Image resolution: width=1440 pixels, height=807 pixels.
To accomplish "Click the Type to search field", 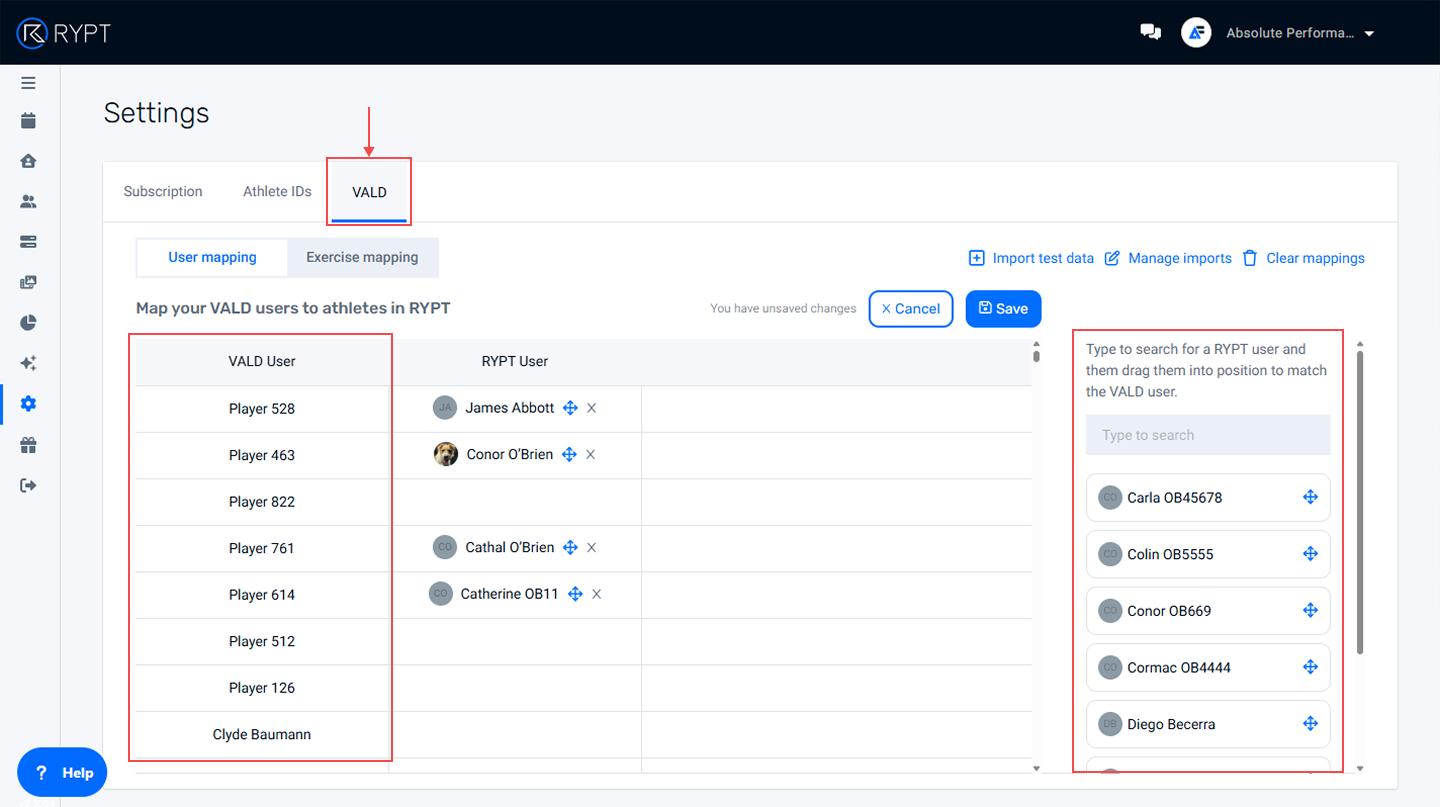I will coord(1208,435).
